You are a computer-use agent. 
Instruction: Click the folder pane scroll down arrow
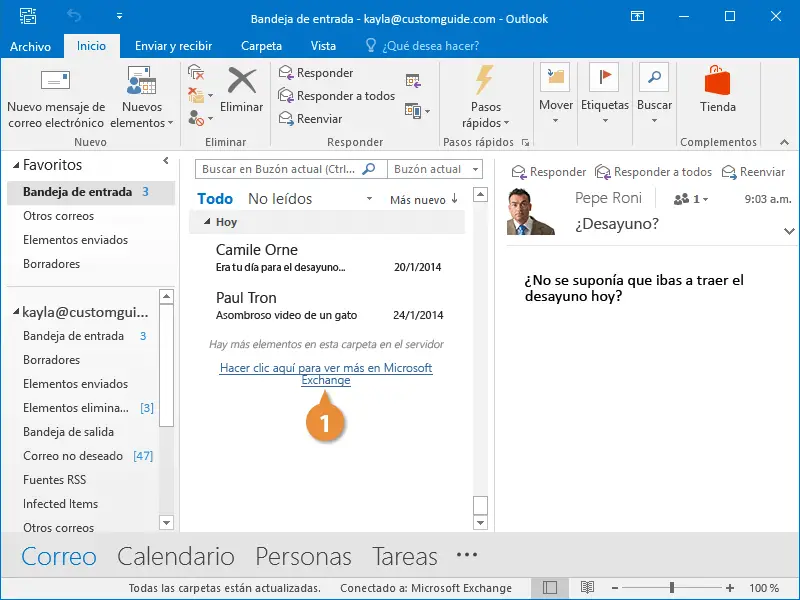click(166, 522)
